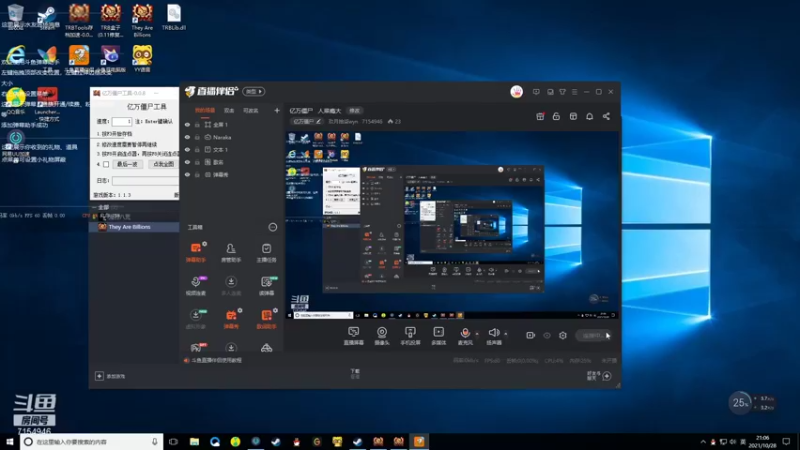Click the start streaming pill button
This screenshot has height=450, width=800.
[593, 335]
